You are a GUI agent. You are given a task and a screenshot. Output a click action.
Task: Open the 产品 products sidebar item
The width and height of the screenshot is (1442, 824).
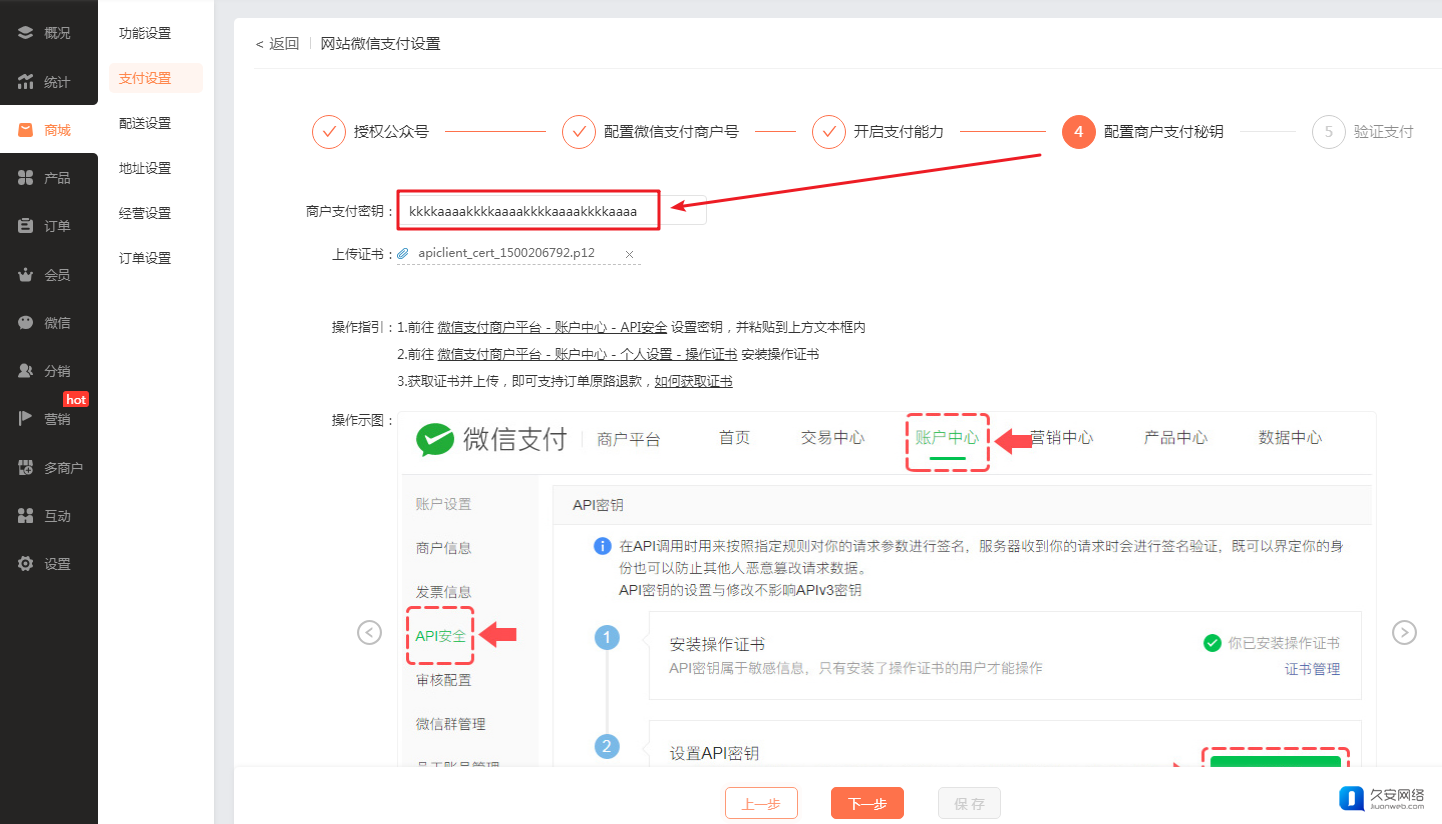(48, 178)
